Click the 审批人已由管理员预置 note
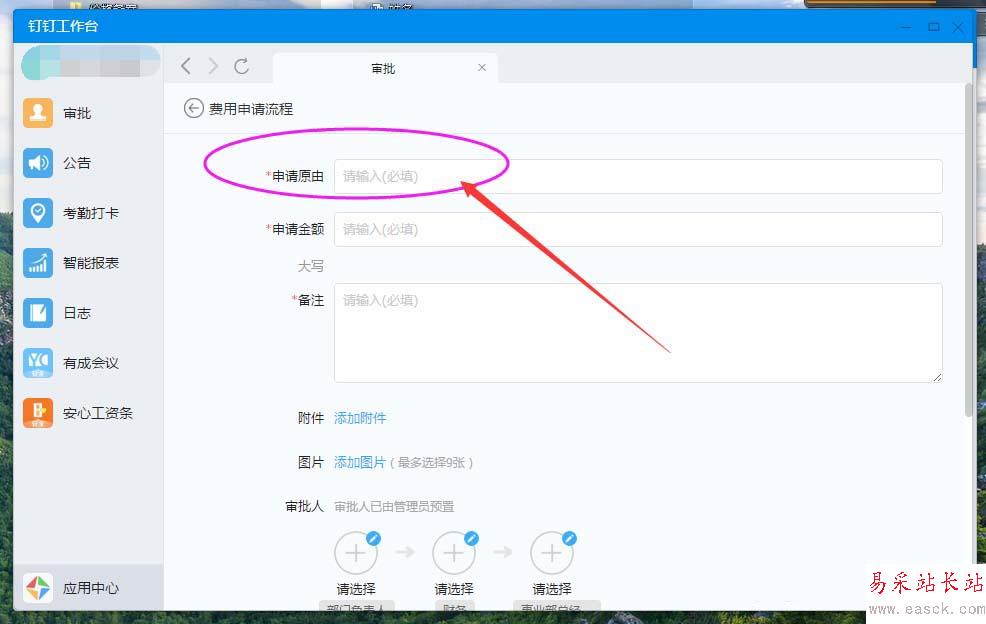 (x=394, y=506)
